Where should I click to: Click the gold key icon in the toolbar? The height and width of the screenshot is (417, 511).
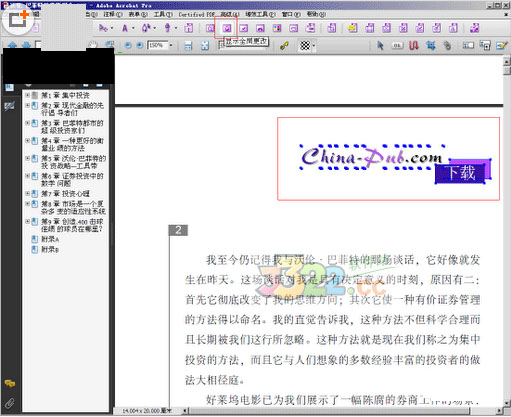pos(284,46)
